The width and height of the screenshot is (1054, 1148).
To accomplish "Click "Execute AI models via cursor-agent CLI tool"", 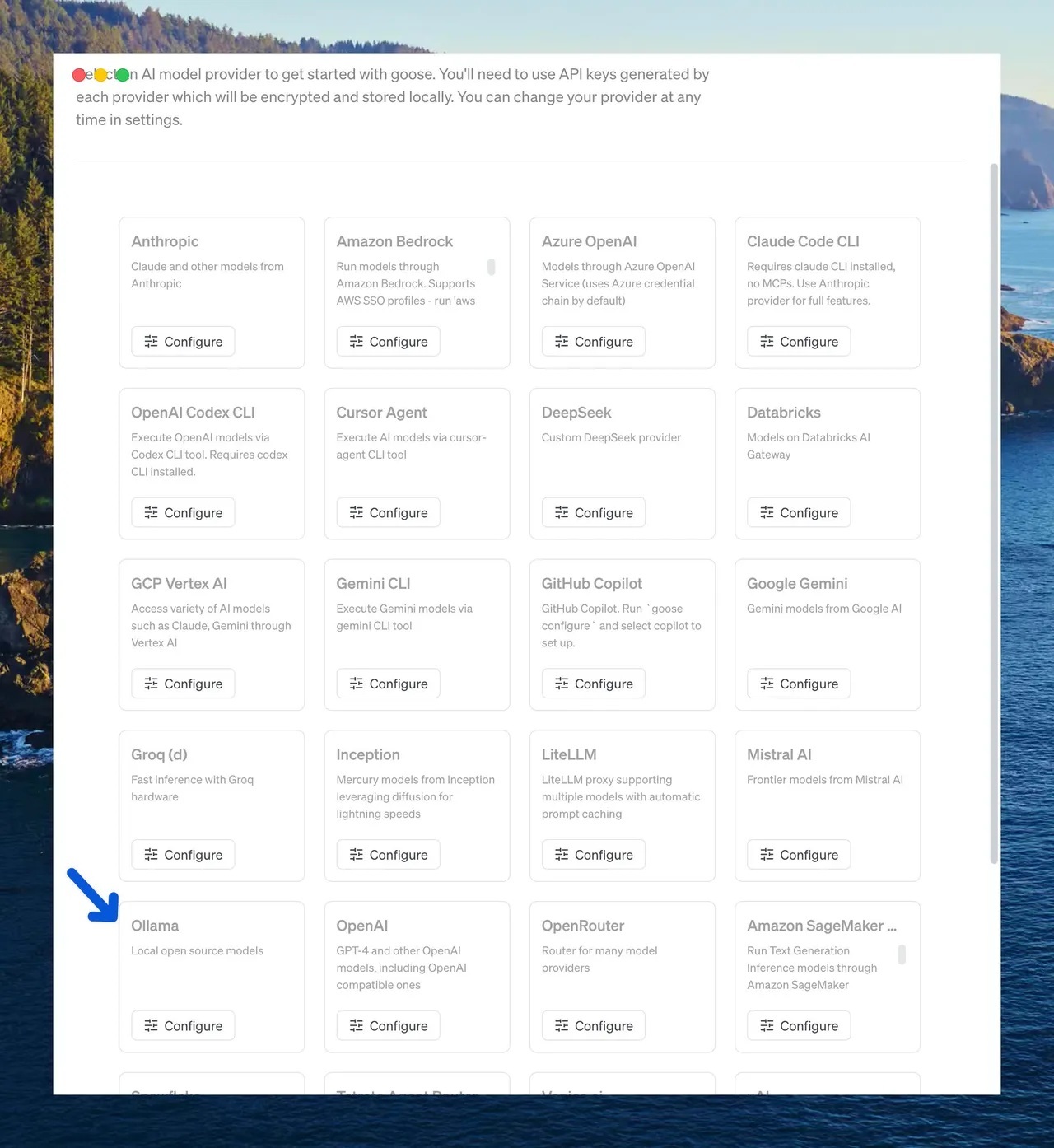I will click(411, 446).
